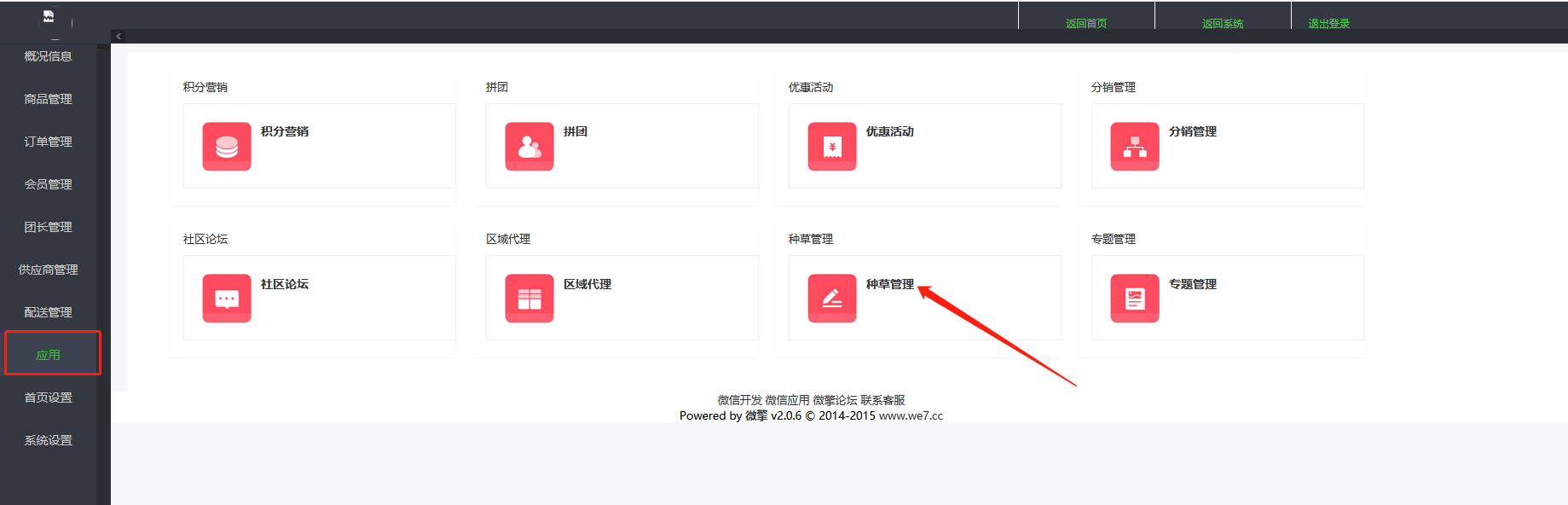Click the 区域代理 section heading
Image resolution: width=1568 pixels, height=505 pixels.
coord(508,239)
